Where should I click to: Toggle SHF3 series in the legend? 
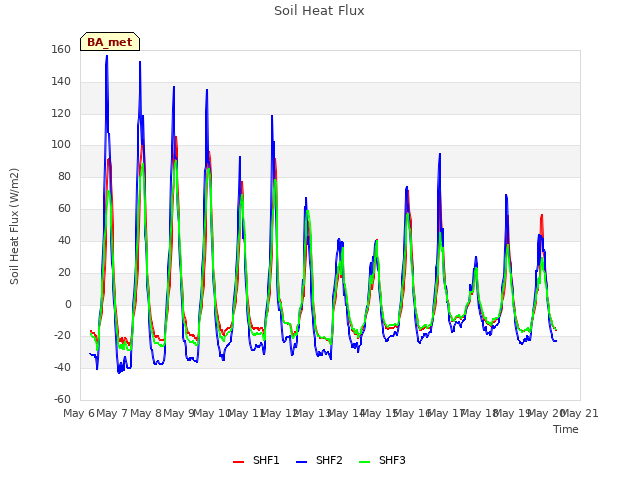click(382, 460)
